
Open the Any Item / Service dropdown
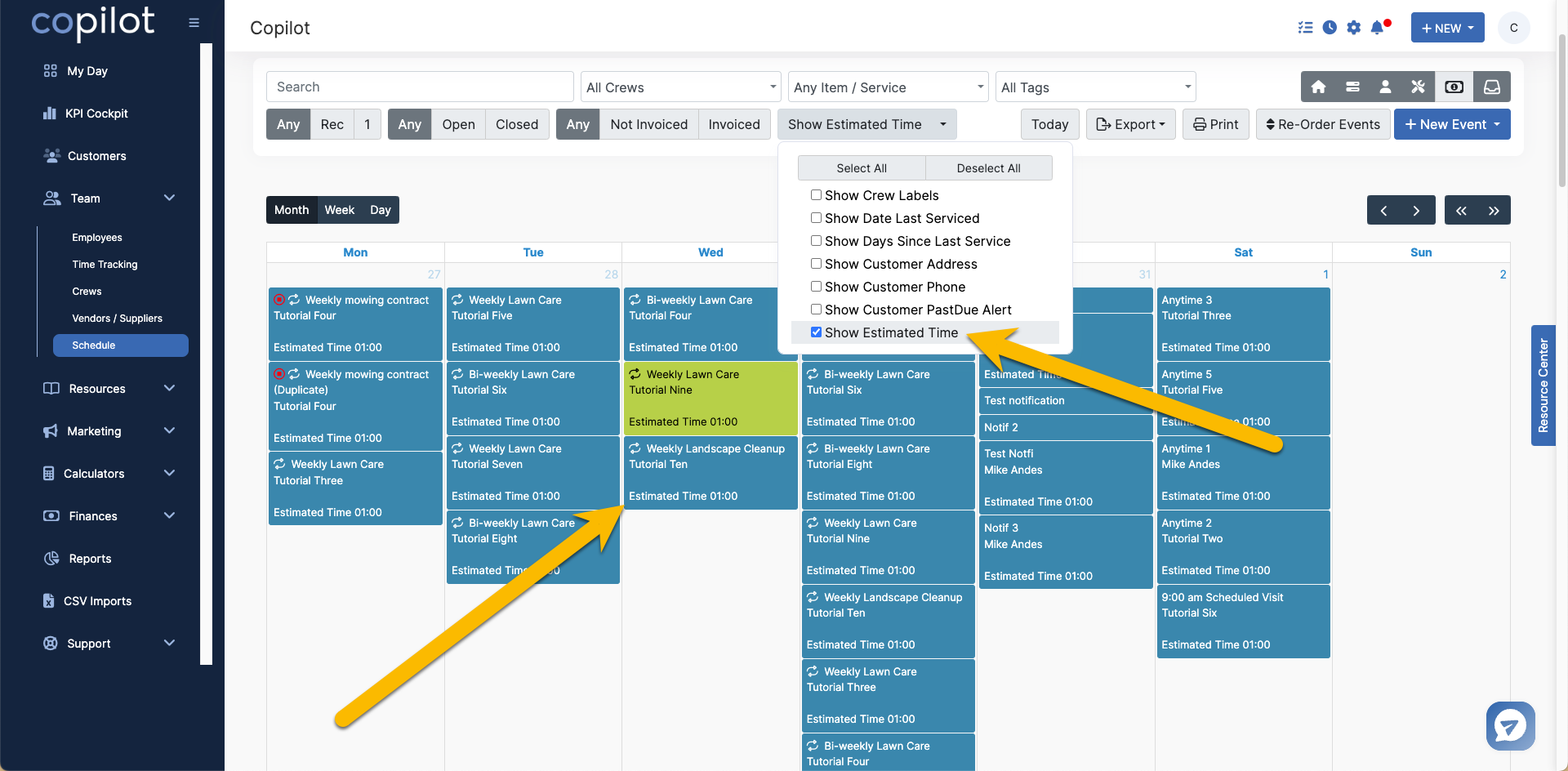tap(889, 87)
